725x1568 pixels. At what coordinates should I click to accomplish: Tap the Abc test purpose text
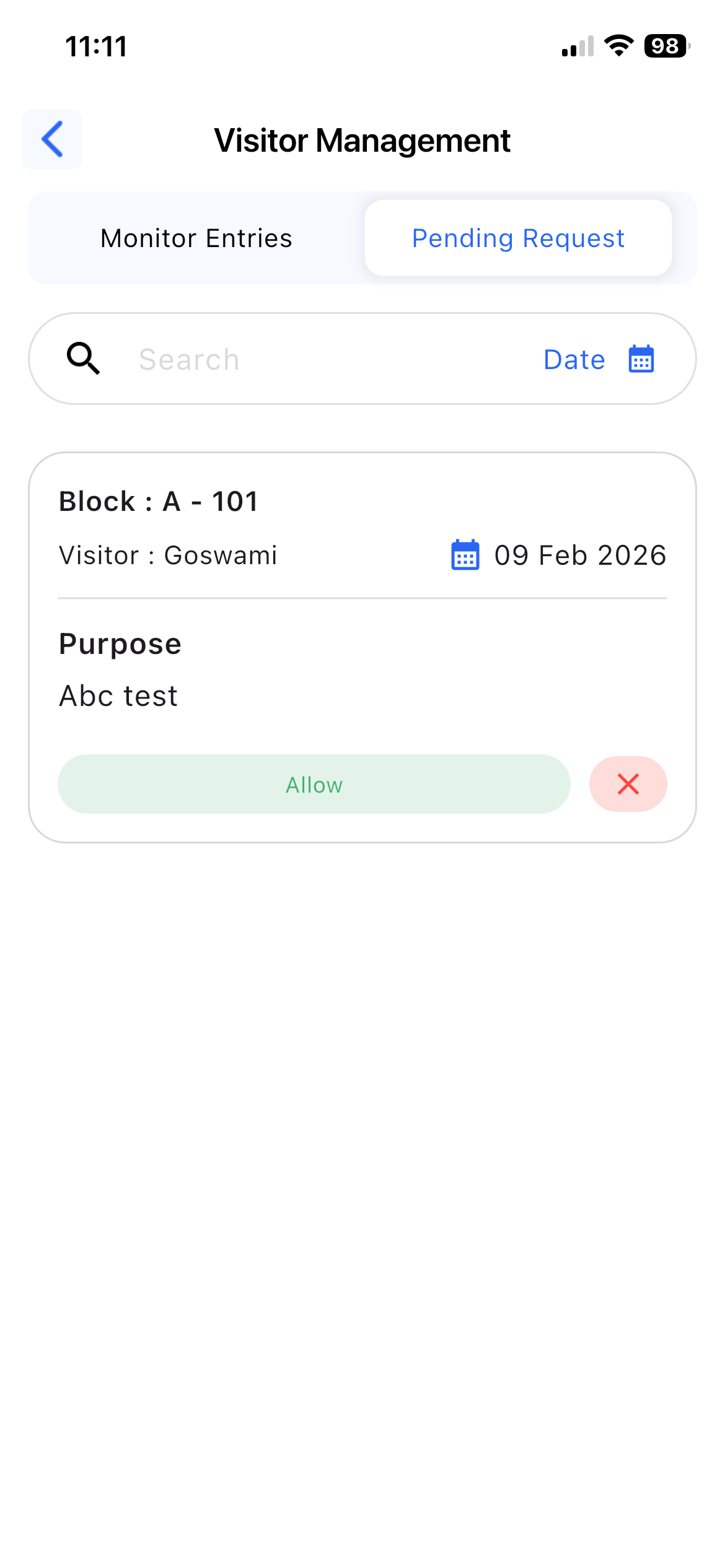[x=118, y=695]
